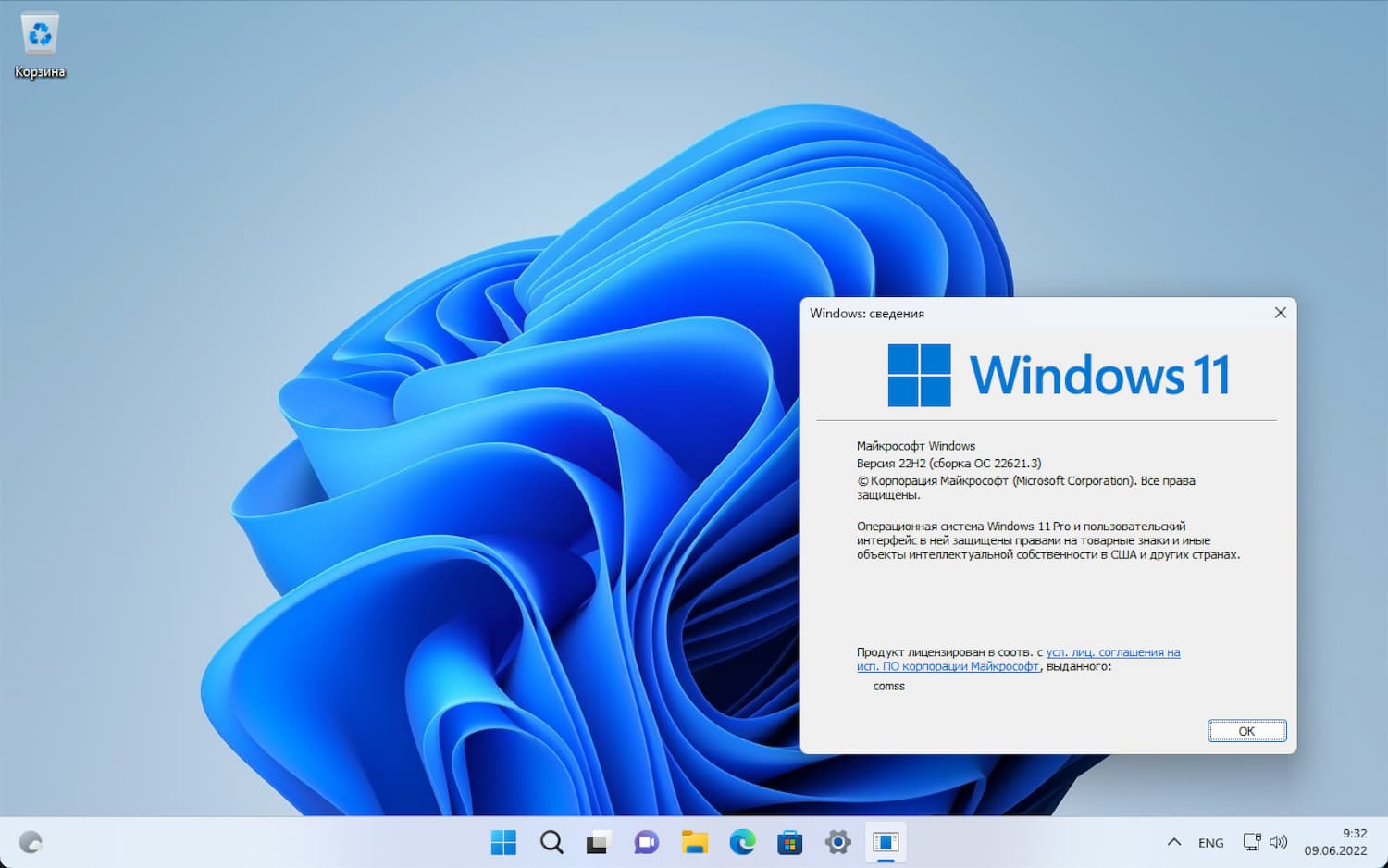
Task: Expand hidden system tray icons
Action: point(1173,842)
